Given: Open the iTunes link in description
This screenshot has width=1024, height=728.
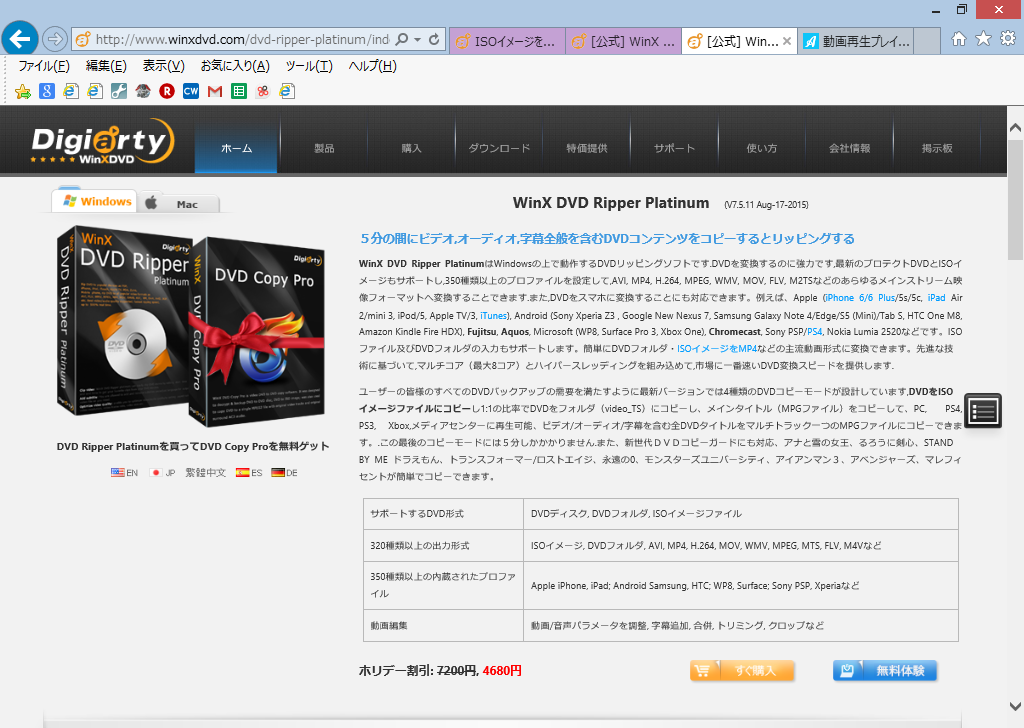Looking at the screenshot, I should (494, 315).
